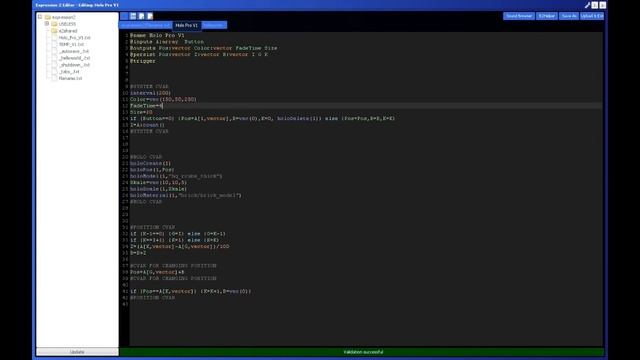Open TEMP_V1.txt in the file tree
This screenshot has height=360, width=640.
coord(71,44)
